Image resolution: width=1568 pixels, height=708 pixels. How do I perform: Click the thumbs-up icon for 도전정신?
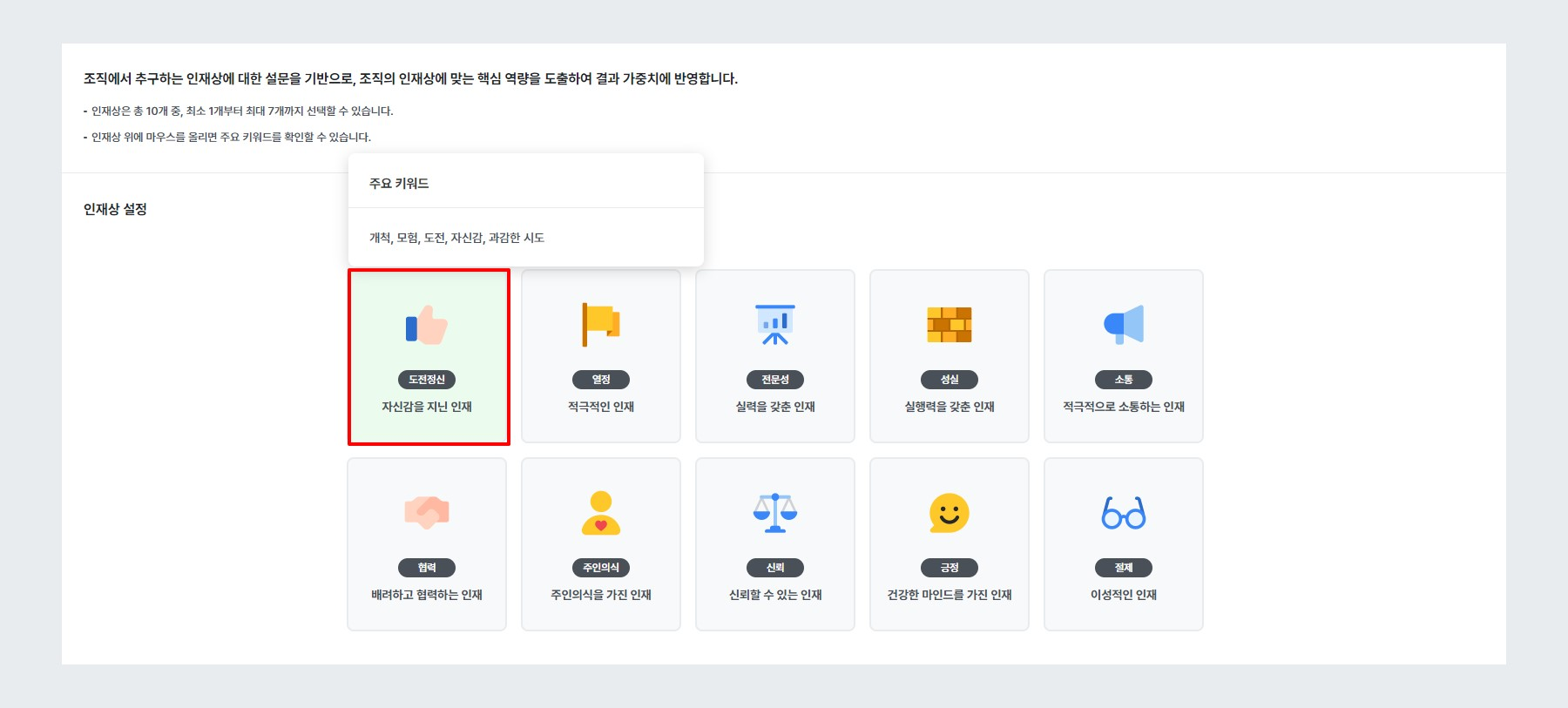(x=427, y=325)
